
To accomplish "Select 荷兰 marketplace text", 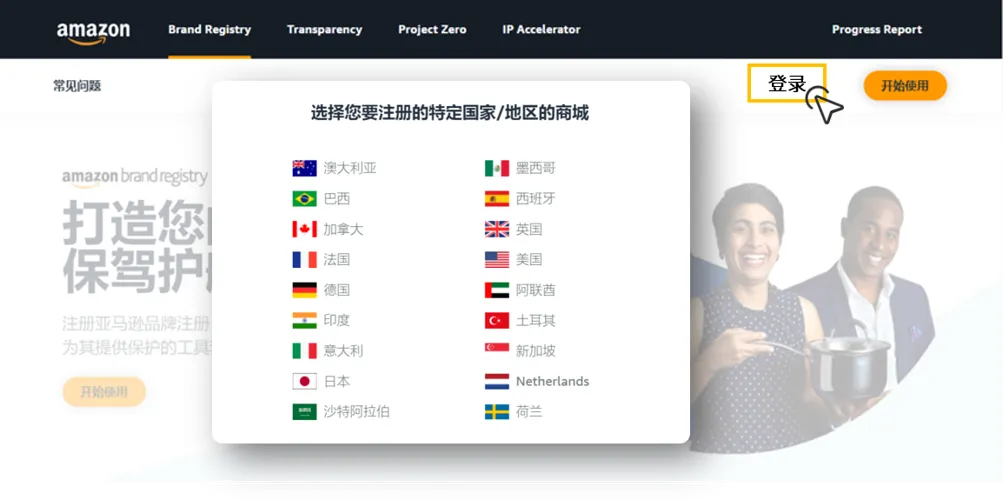I will click(529, 411).
